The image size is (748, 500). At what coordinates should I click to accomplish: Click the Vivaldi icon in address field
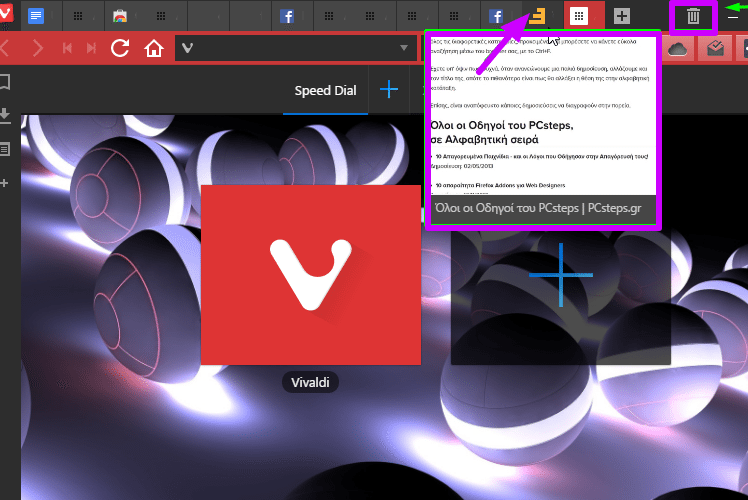tap(187, 48)
